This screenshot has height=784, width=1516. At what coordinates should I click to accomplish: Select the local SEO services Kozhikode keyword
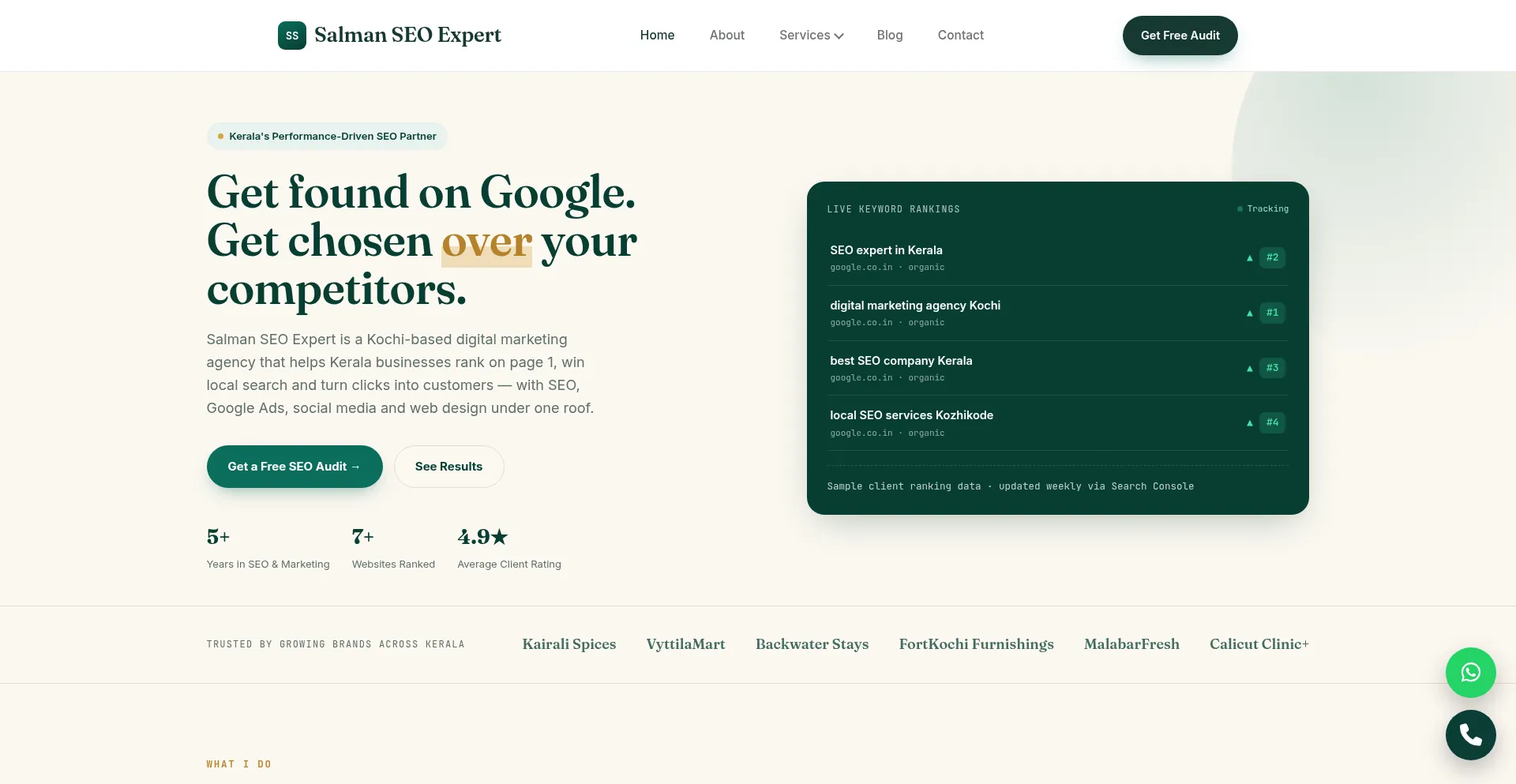tap(911, 415)
